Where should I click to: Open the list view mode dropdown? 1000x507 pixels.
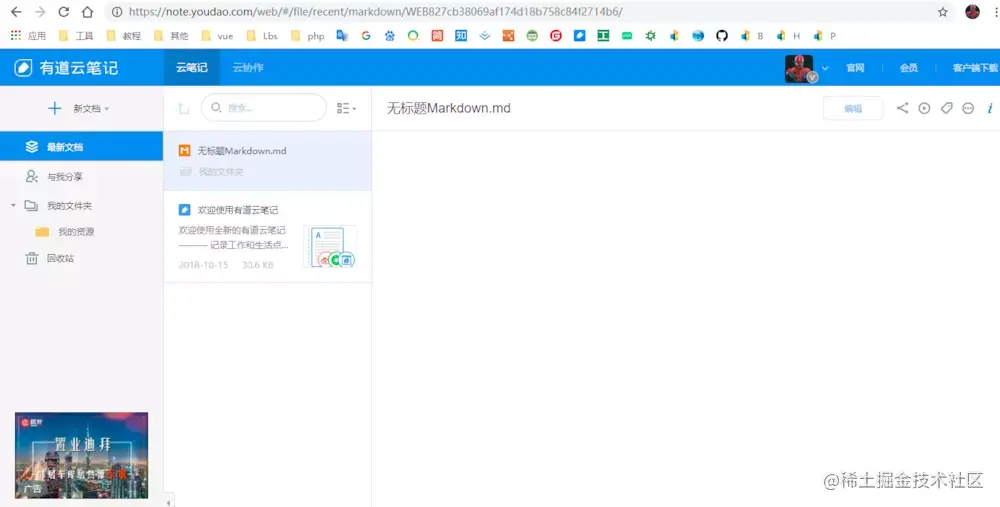click(346, 108)
